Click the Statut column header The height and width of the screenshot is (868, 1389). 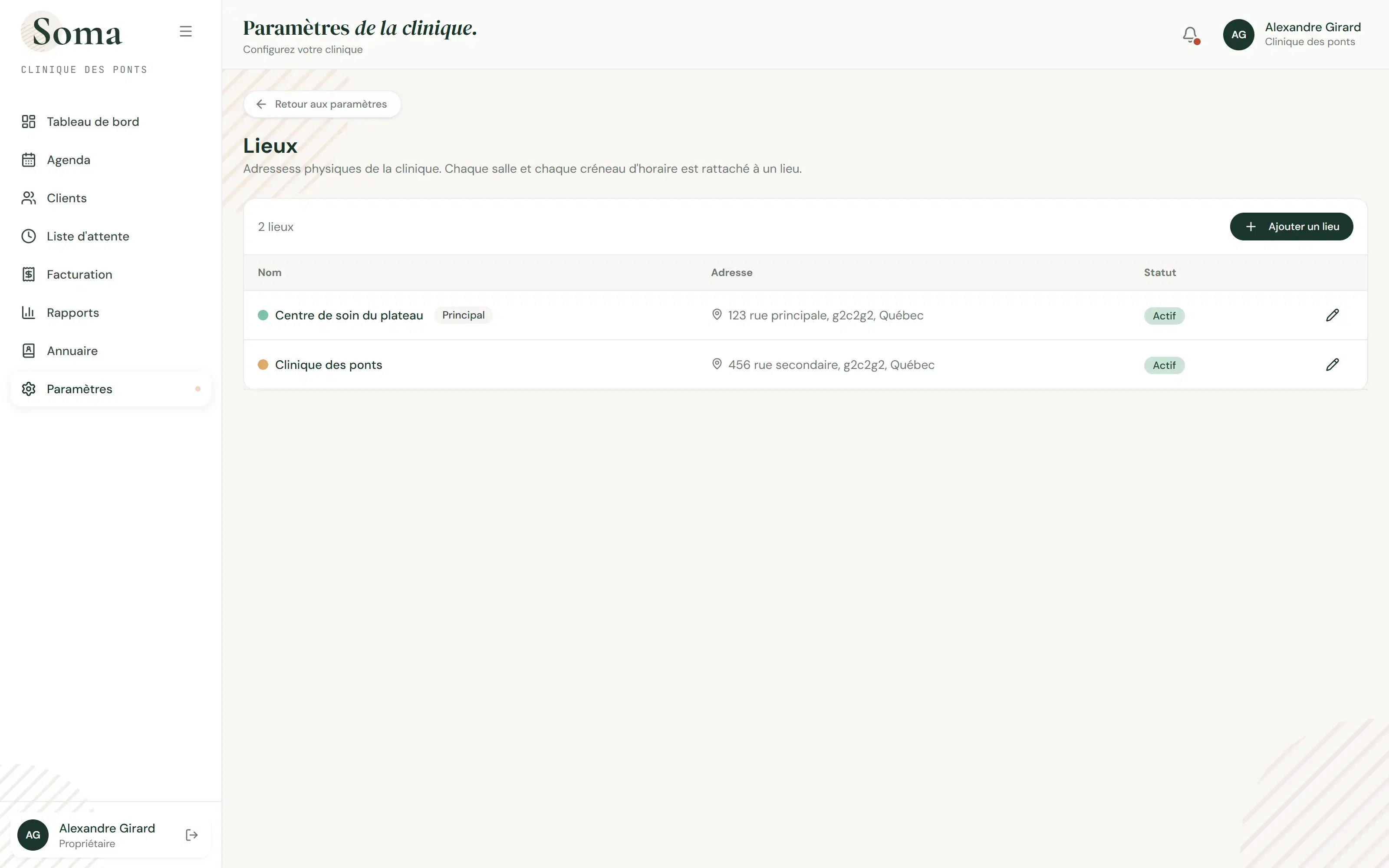(x=1160, y=273)
